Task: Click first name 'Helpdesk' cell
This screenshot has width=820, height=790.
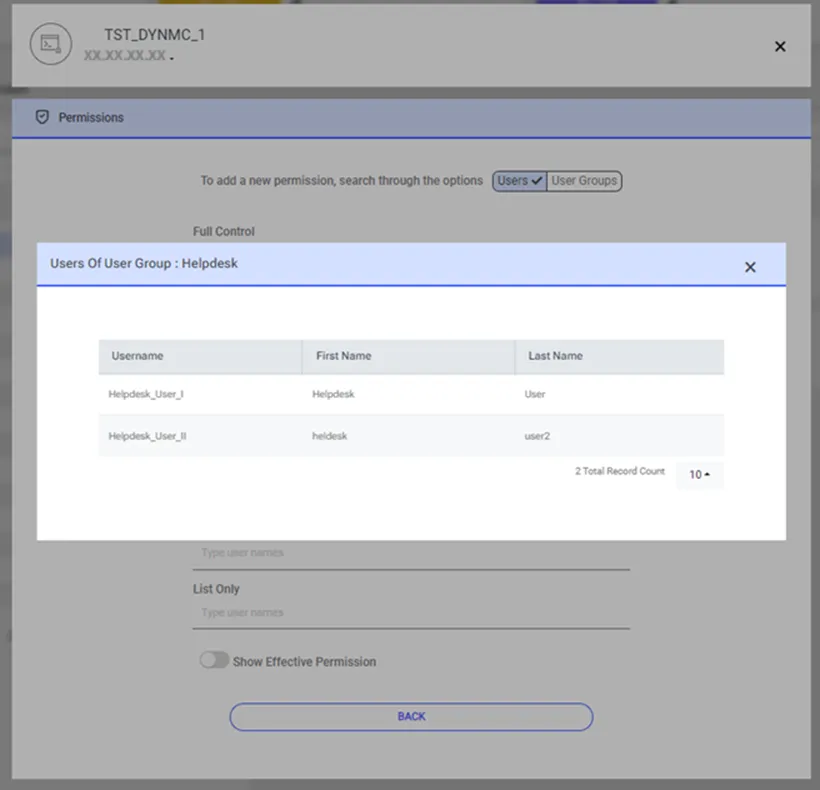Action: click(333, 394)
